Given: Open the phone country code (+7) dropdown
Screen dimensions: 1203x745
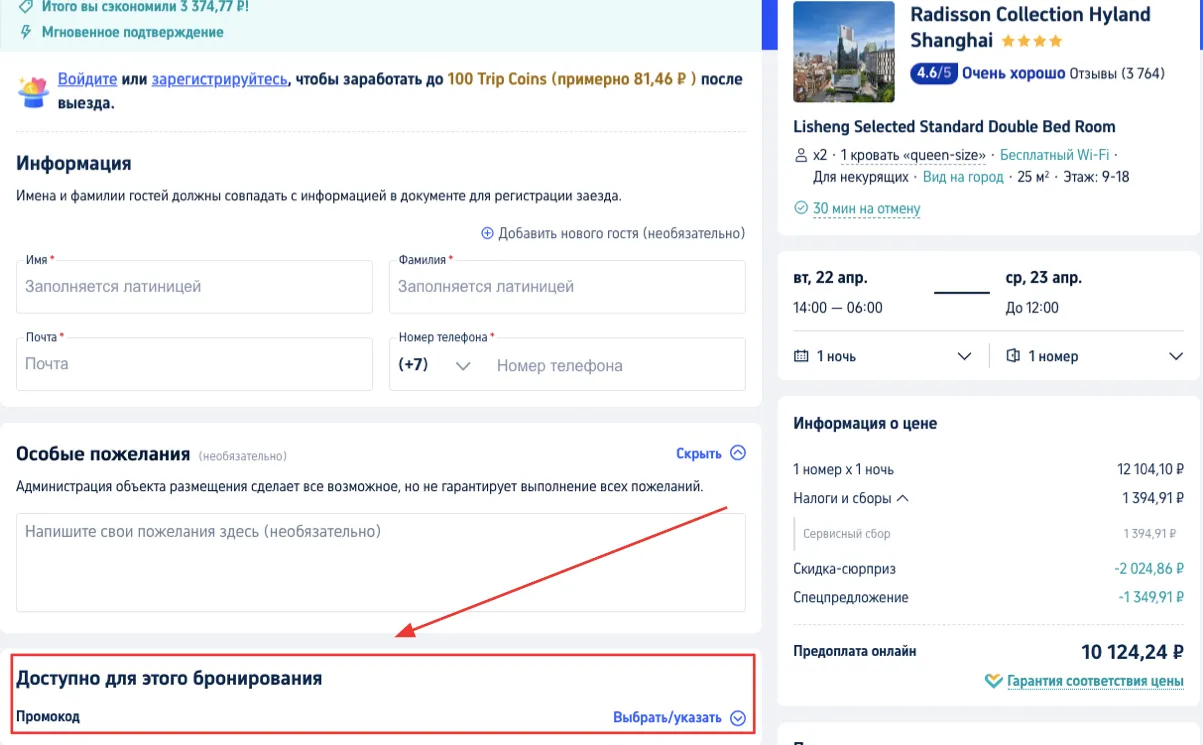Looking at the screenshot, I should [434, 365].
